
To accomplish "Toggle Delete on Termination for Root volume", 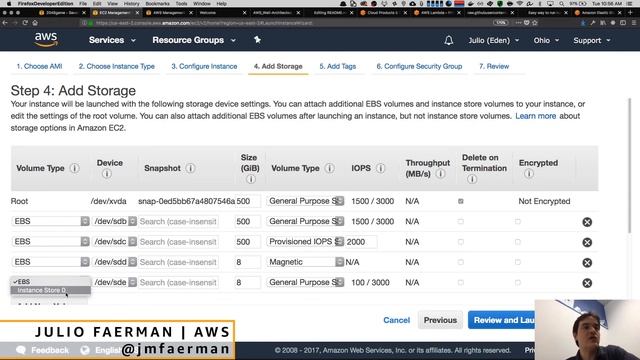I will [x=460, y=201].
